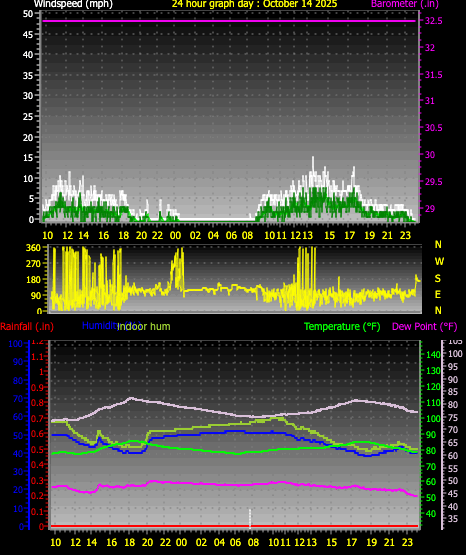Click the 15 windspeed axis value
466x555 pixels.
point(28,158)
